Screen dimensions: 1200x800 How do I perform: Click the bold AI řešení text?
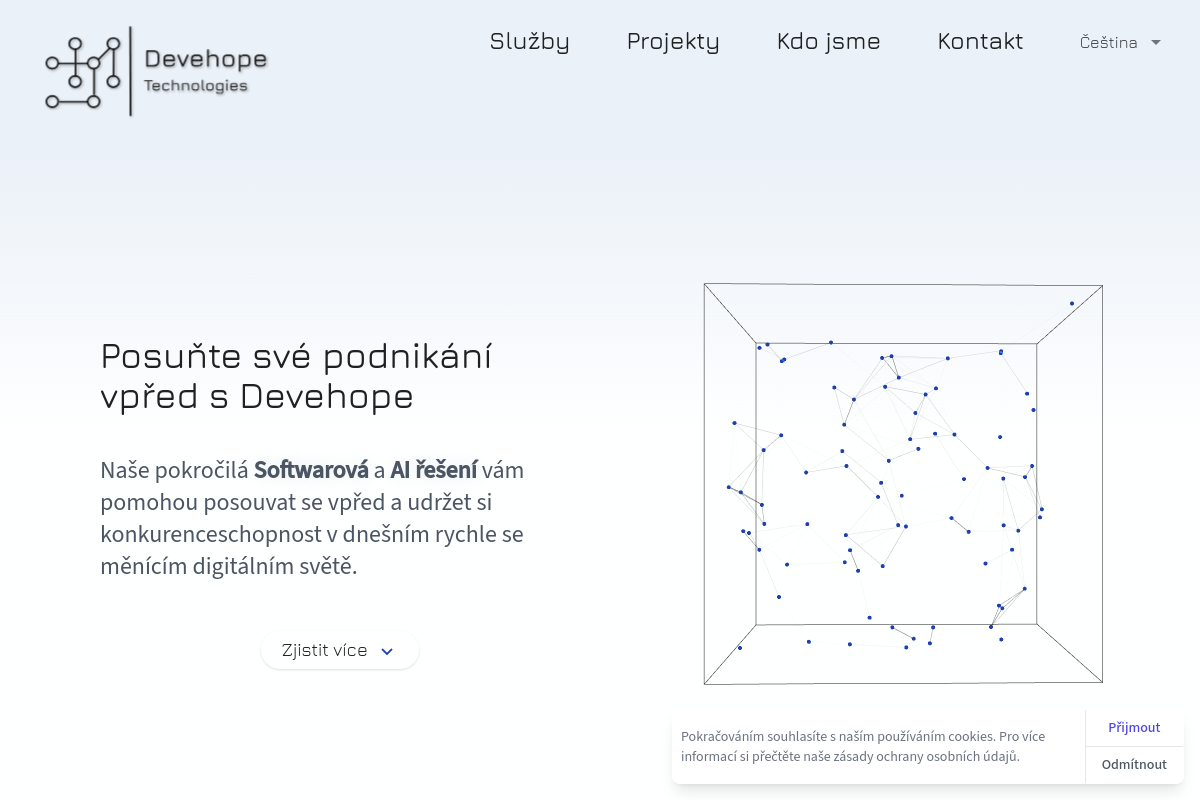tap(434, 470)
